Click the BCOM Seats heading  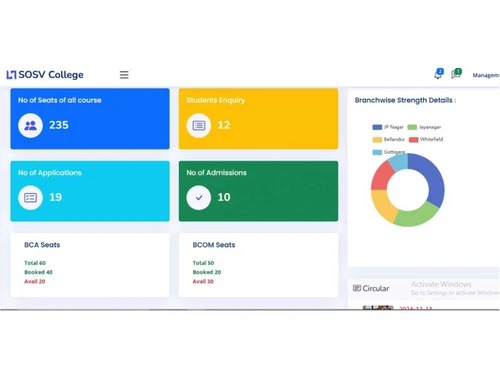[214, 245]
